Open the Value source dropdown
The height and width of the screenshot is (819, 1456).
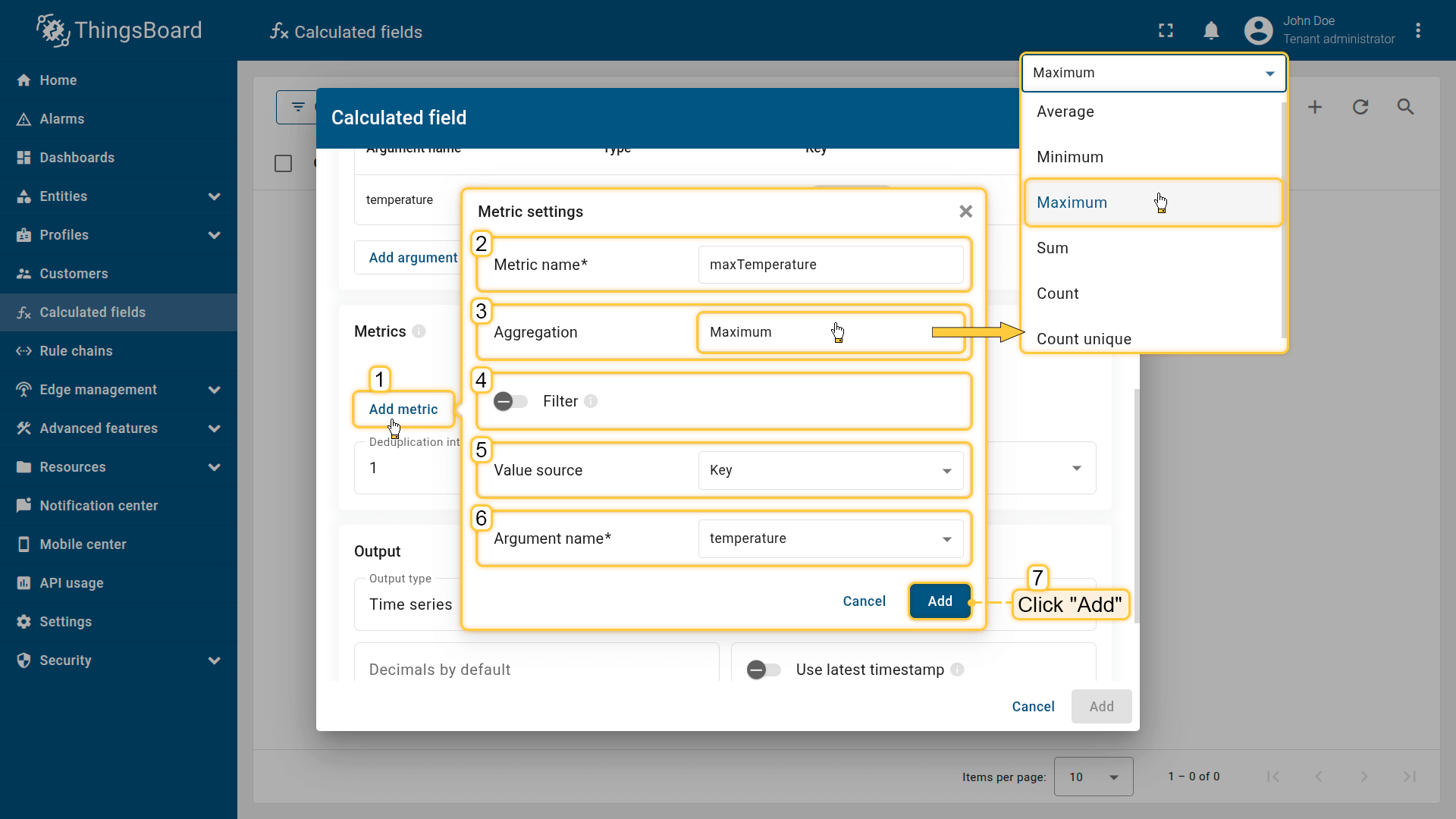tap(830, 470)
